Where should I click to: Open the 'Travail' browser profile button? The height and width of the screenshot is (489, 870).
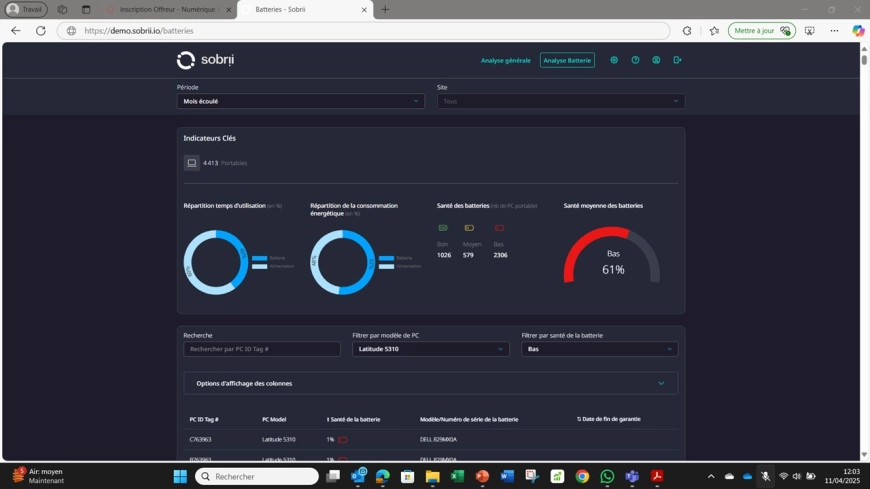(x=26, y=9)
